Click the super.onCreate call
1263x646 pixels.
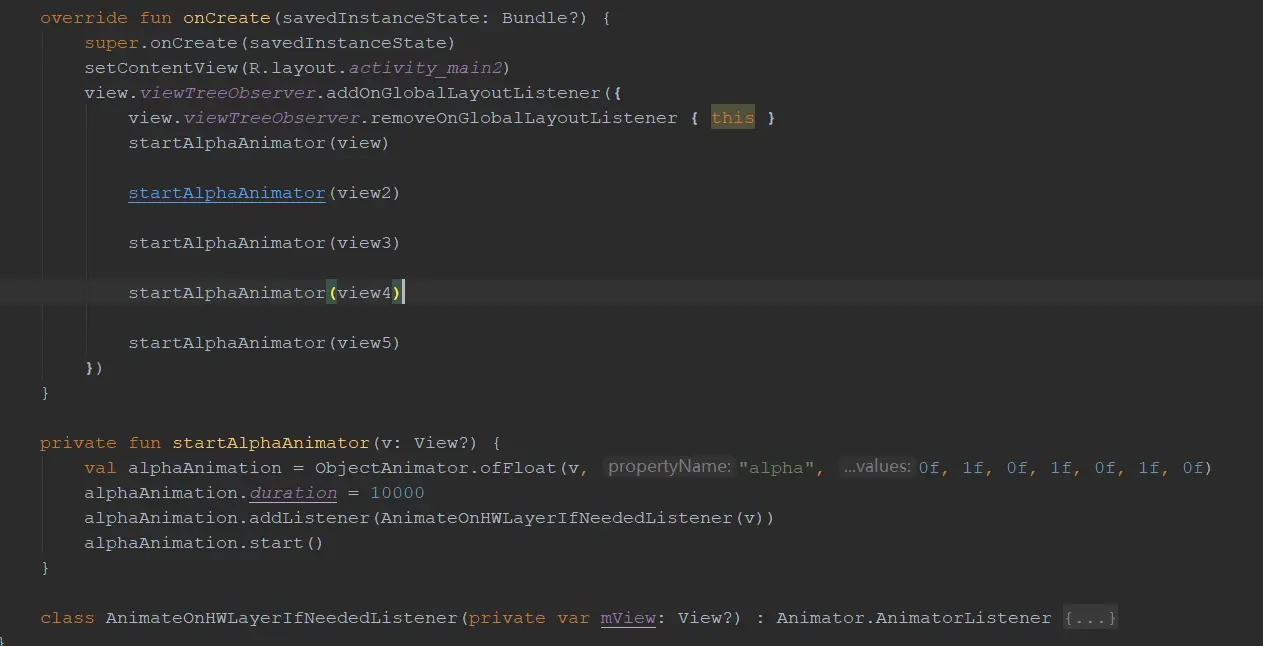coord(270,43)
